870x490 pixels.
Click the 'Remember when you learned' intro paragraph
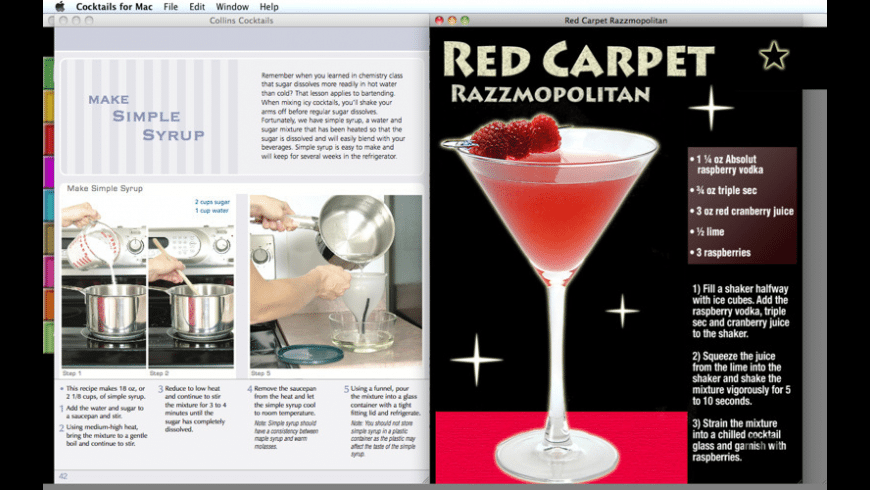pos(333,115)
